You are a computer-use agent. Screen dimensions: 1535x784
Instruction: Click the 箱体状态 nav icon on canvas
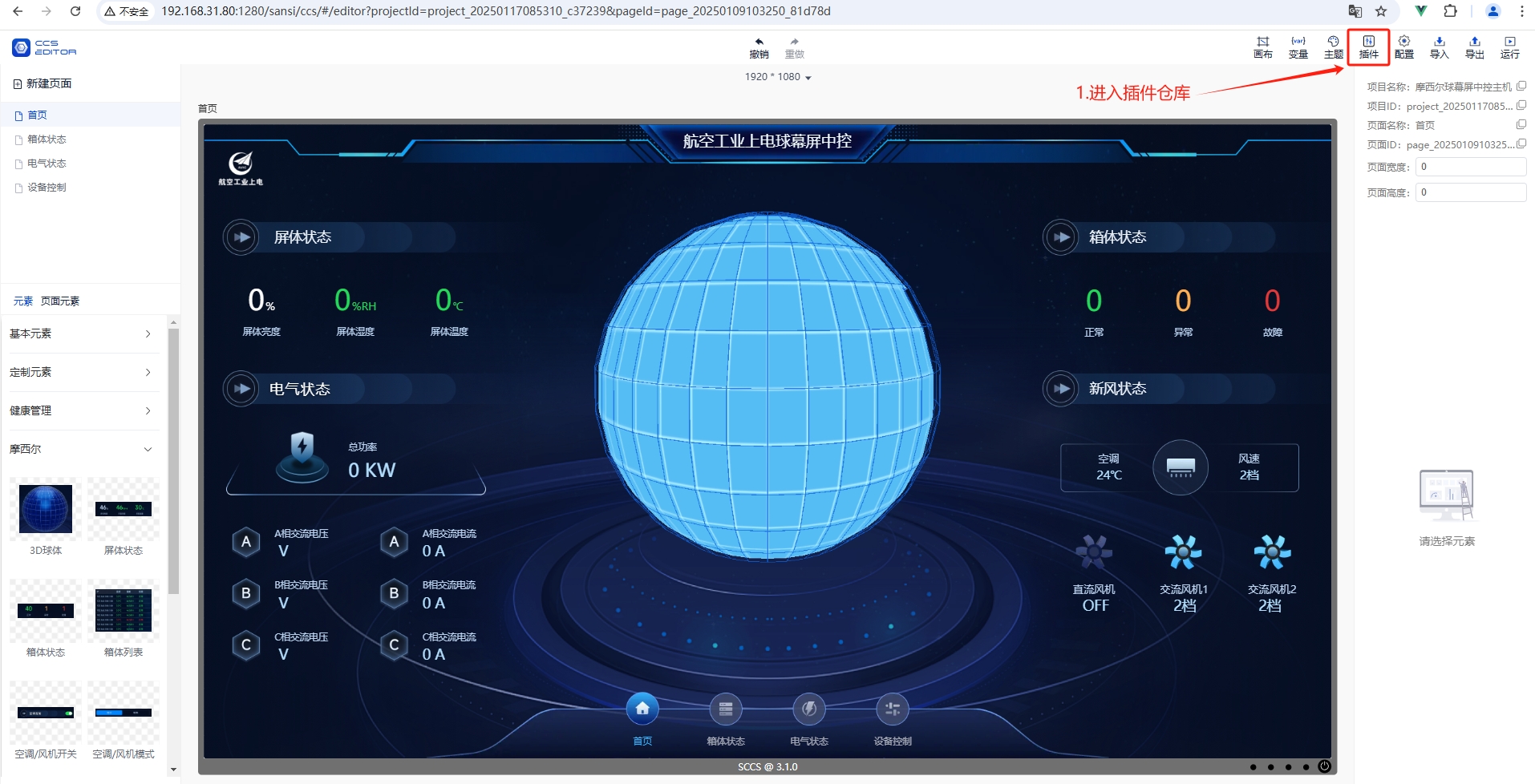click(x=726, y=709)
